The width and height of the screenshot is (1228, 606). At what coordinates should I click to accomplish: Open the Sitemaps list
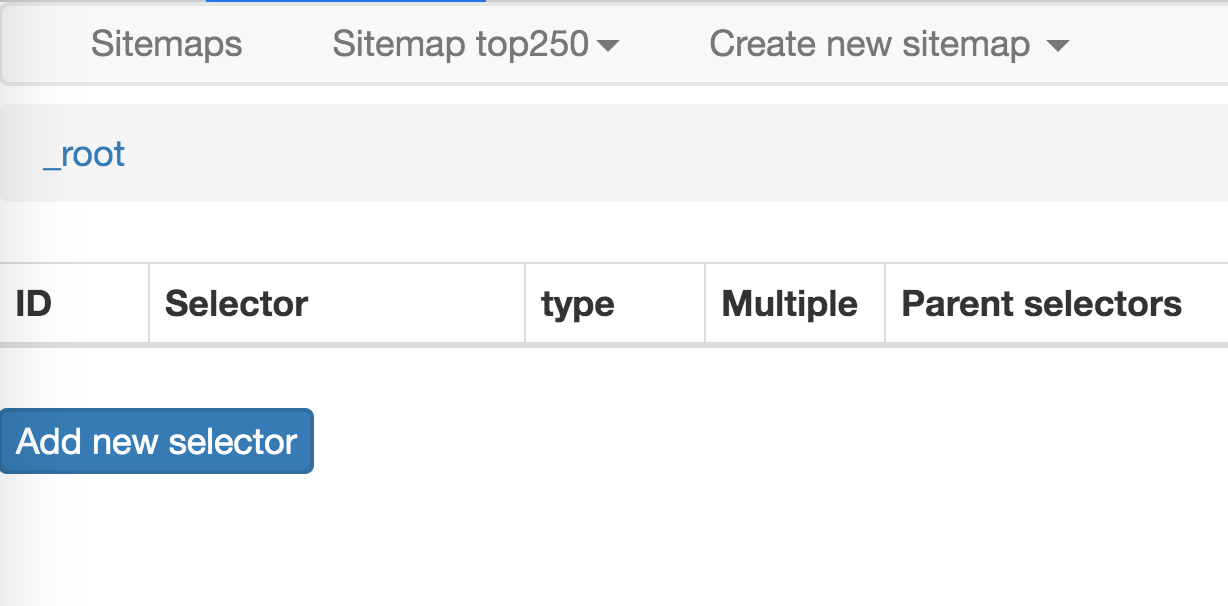click(166, 44)
